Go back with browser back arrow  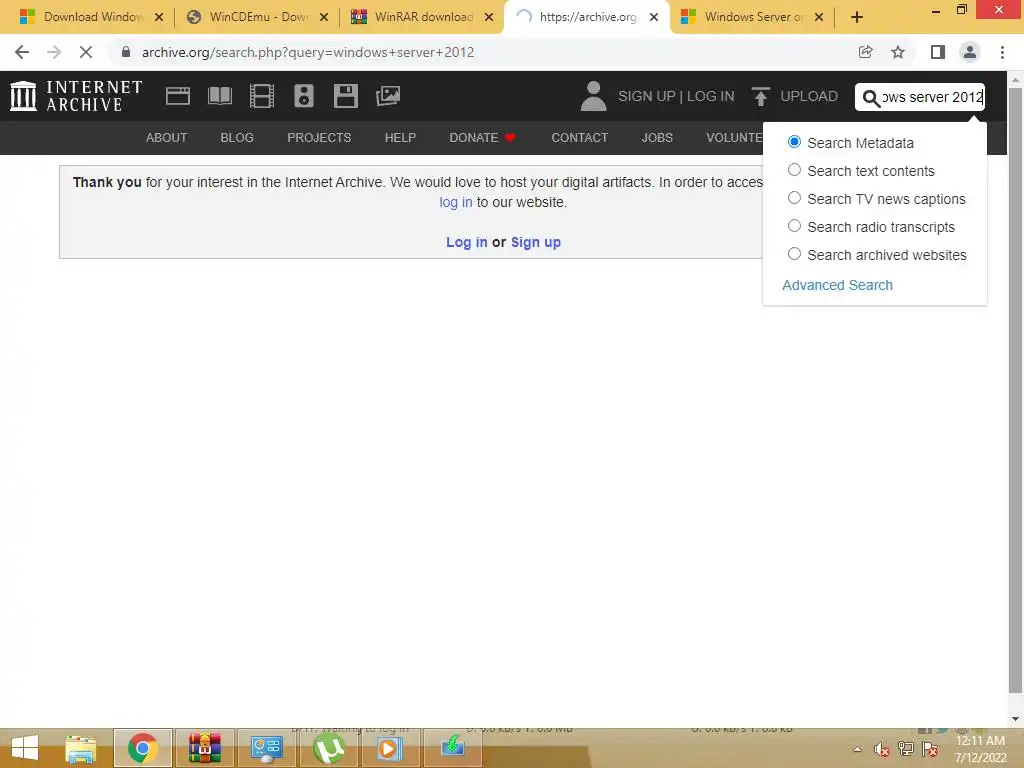[x=22, y=52]
